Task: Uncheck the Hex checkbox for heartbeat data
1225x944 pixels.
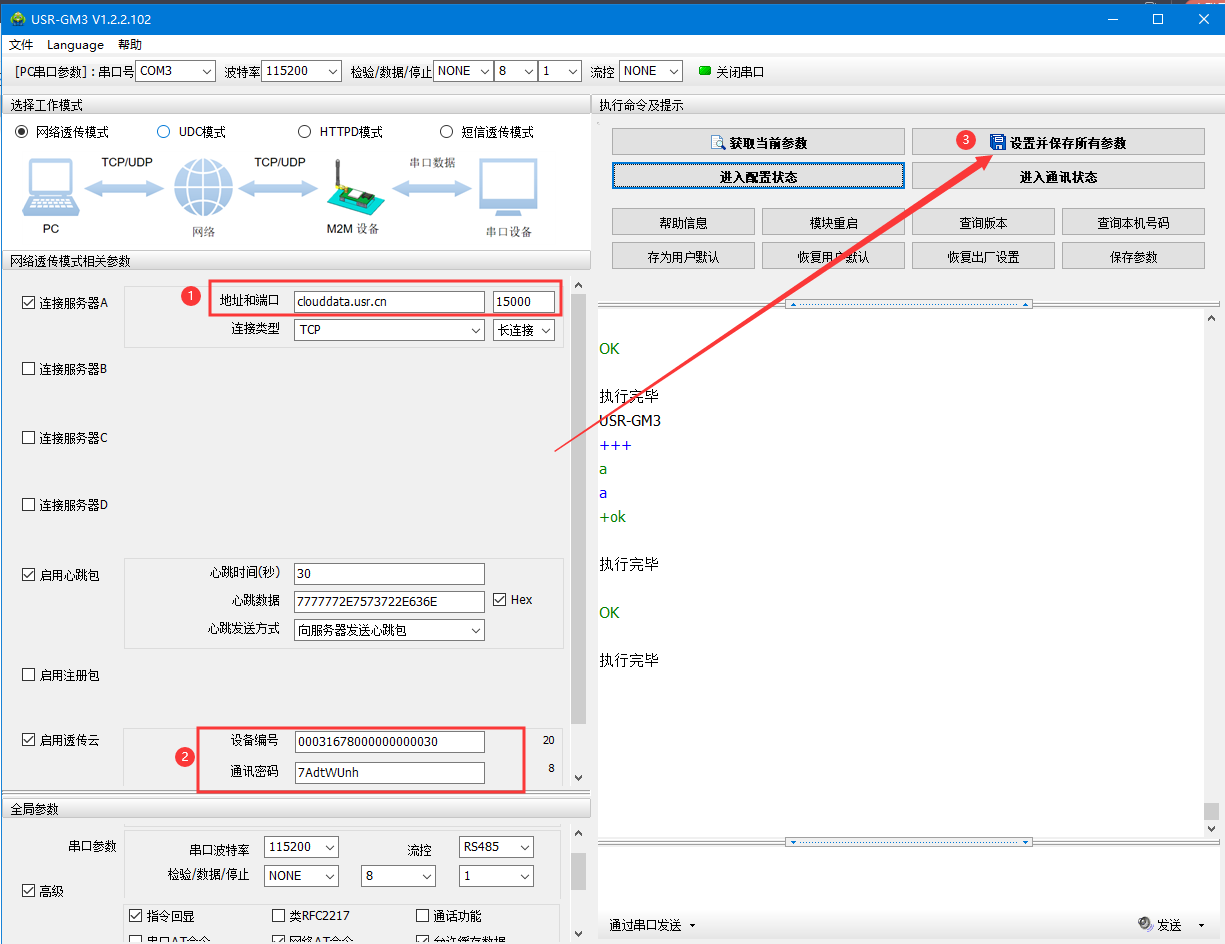Action: point(500,600)
